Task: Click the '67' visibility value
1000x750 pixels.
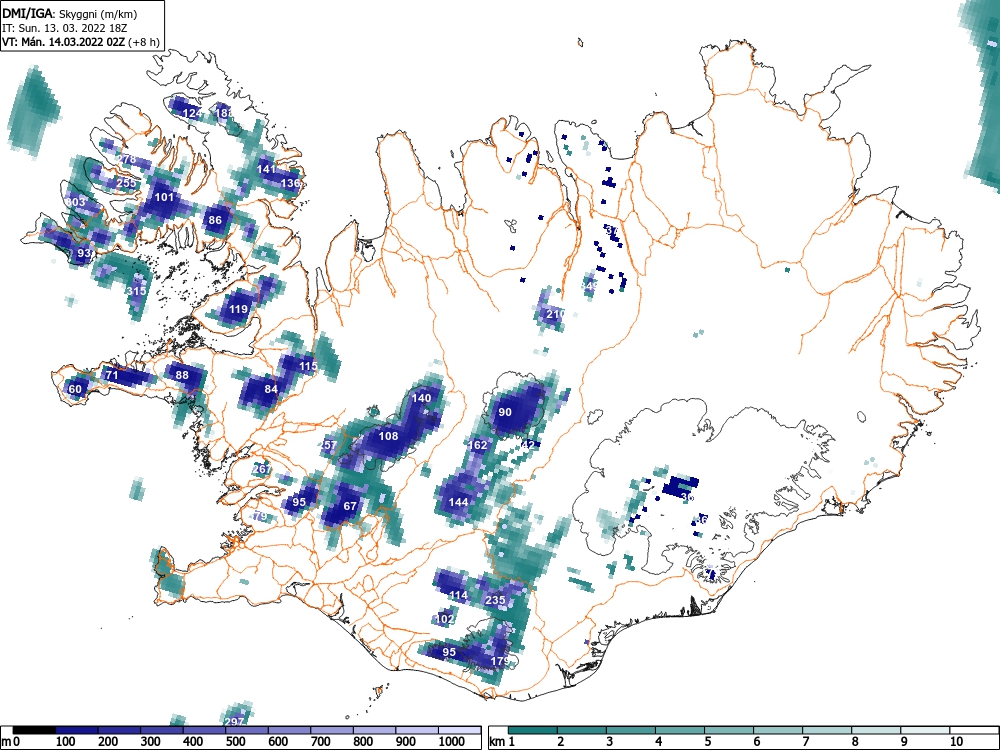Action: [350, 506]
